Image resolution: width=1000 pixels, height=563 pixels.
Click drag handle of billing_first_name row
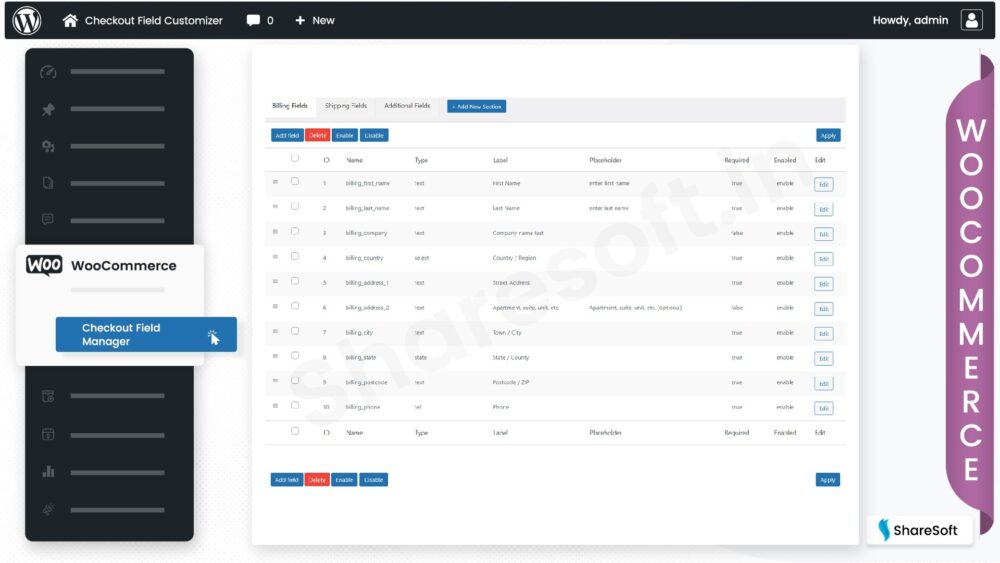(276, 182)
